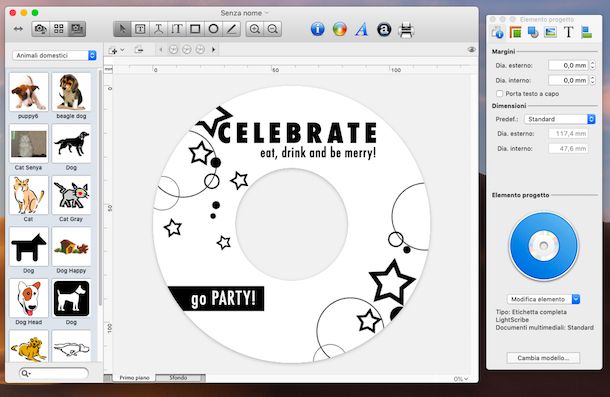Select the circular text tool
This screenshot has height=397, width=610.
[x=158, y=29]
